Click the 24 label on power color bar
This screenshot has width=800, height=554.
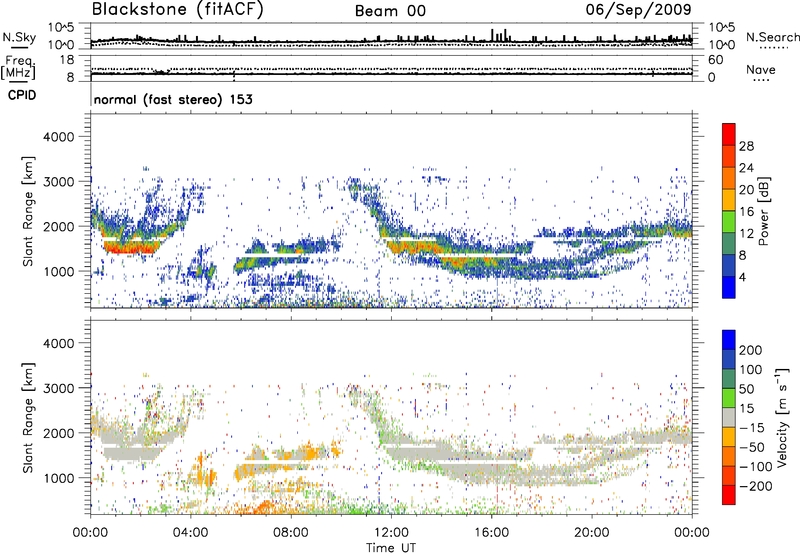(746, 168)
